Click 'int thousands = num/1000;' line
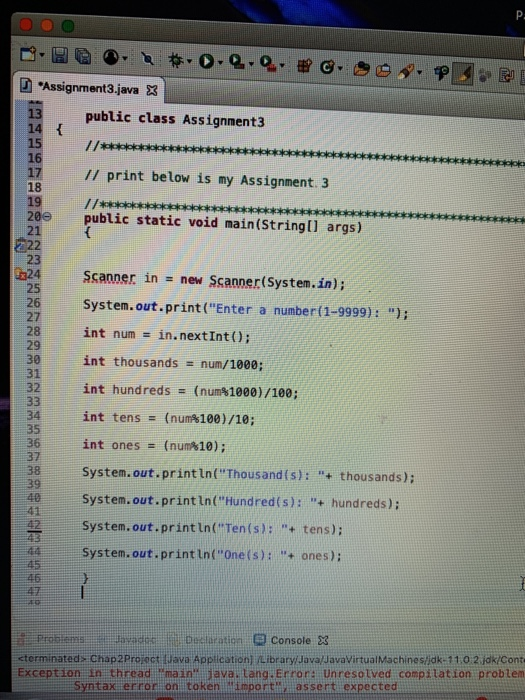 173,363
